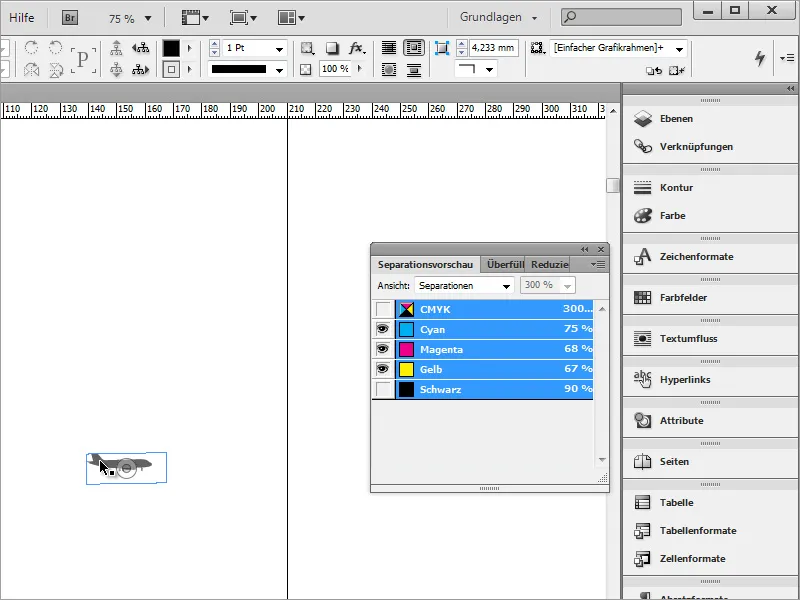
Task: Open the fx effects menu
Action: (x=357, y=48)
